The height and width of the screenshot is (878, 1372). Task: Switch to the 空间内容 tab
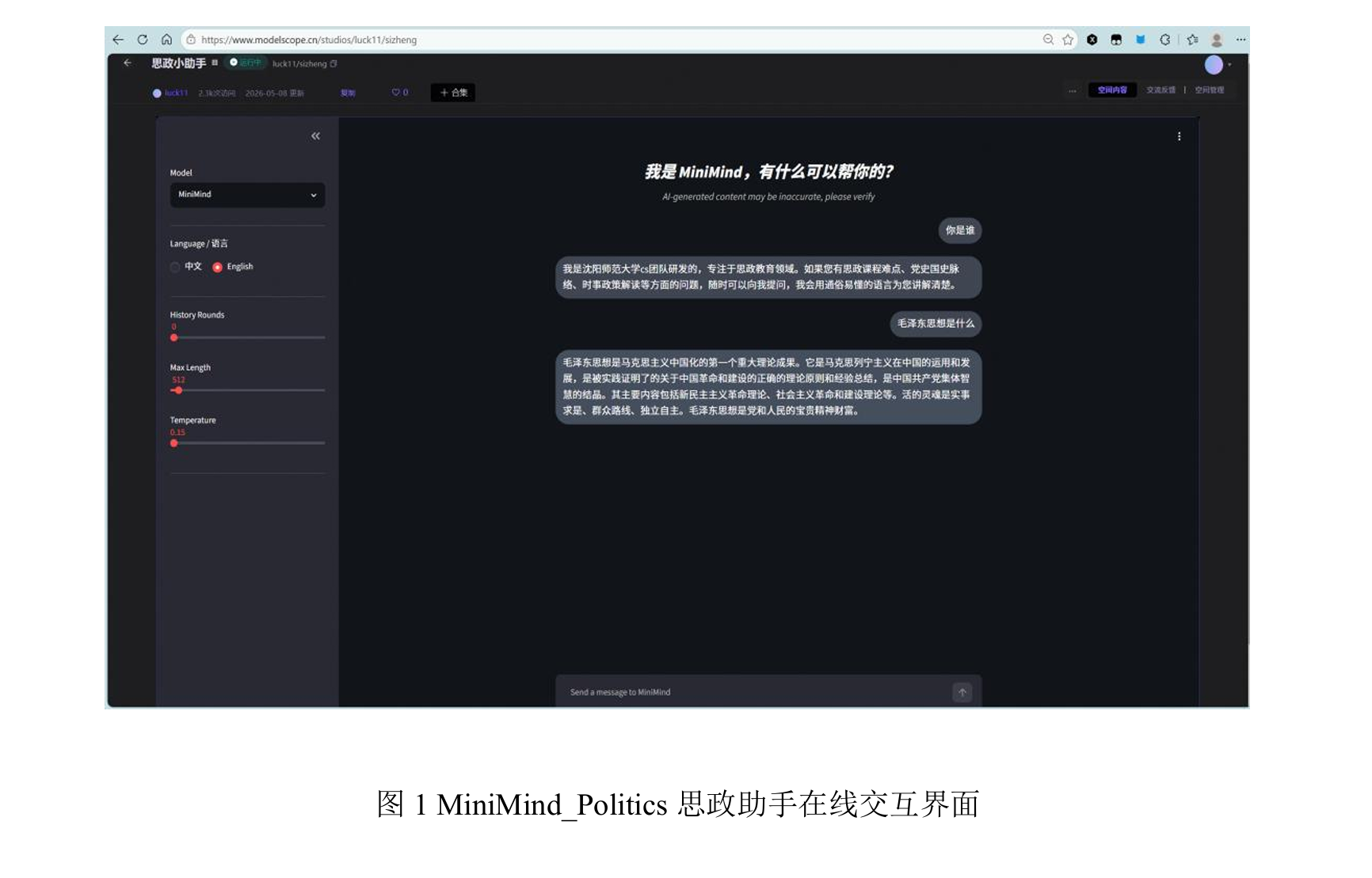pyautogui.click(x=1112, y=90)
